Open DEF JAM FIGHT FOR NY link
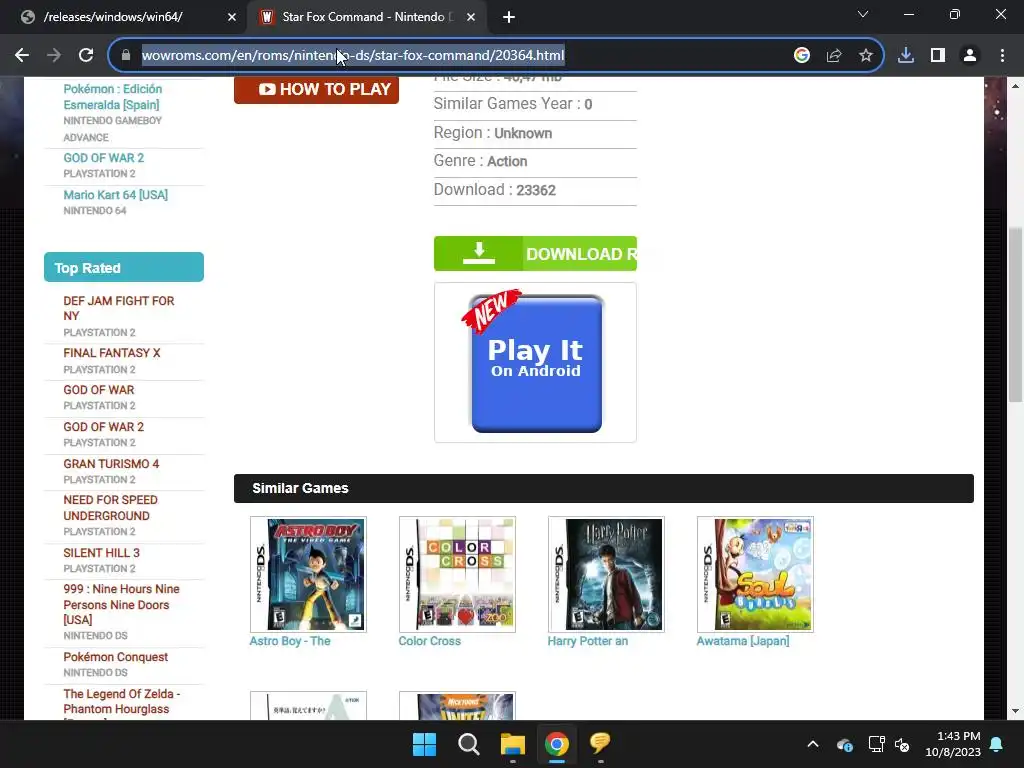 [119, 308]
